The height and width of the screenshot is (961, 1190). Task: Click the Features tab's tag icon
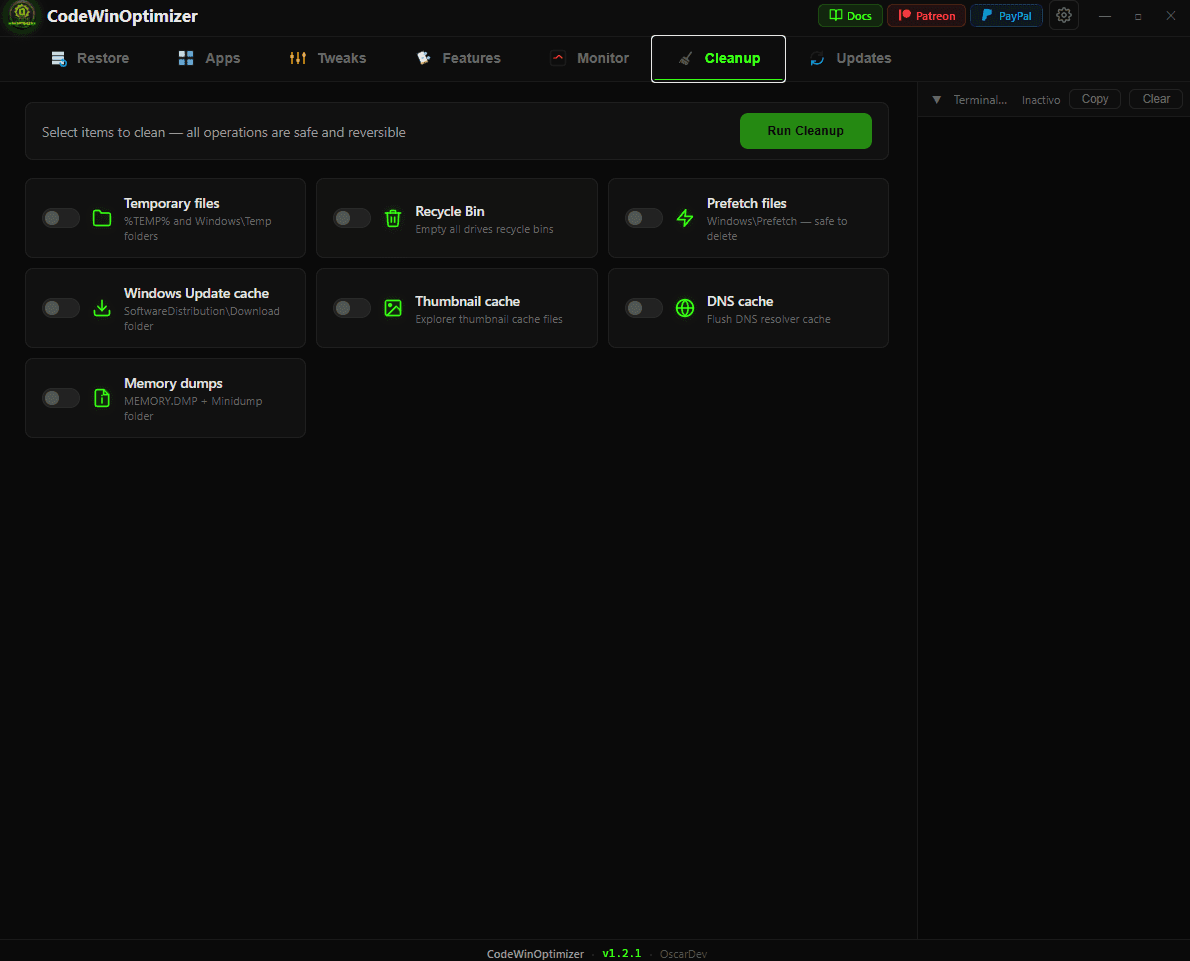point(423,58)
